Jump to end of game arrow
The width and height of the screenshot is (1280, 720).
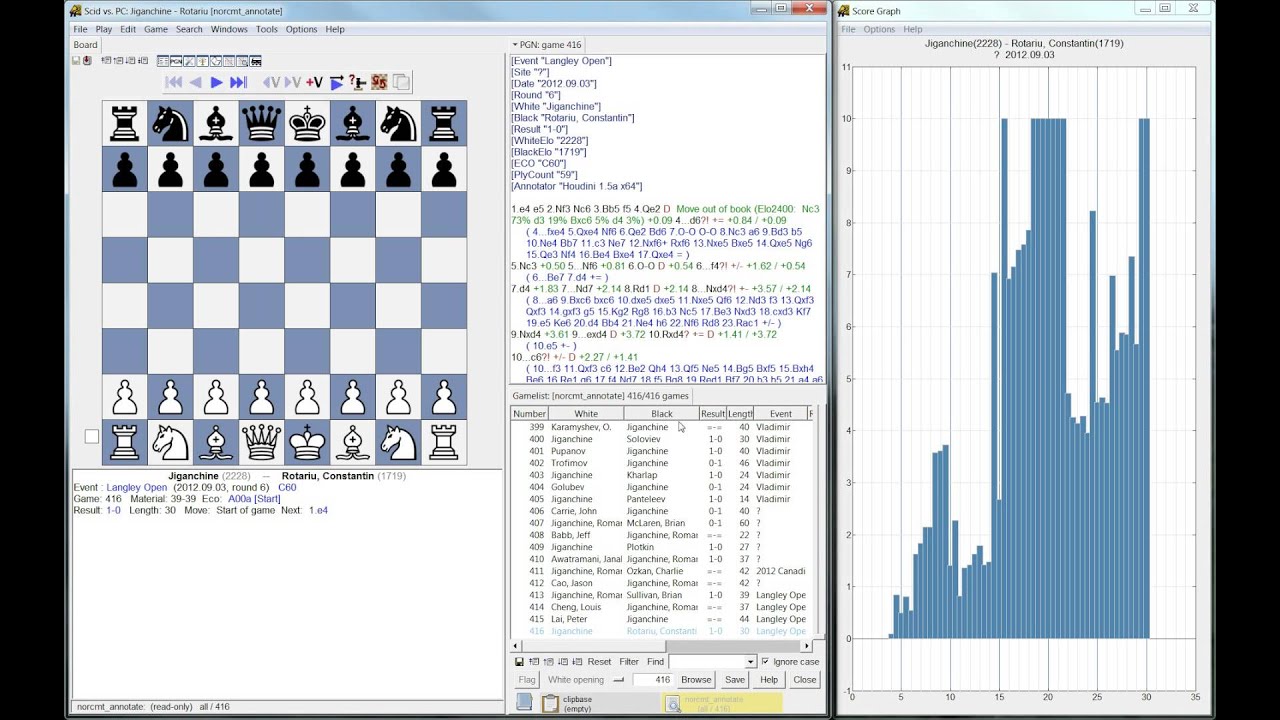238,83
